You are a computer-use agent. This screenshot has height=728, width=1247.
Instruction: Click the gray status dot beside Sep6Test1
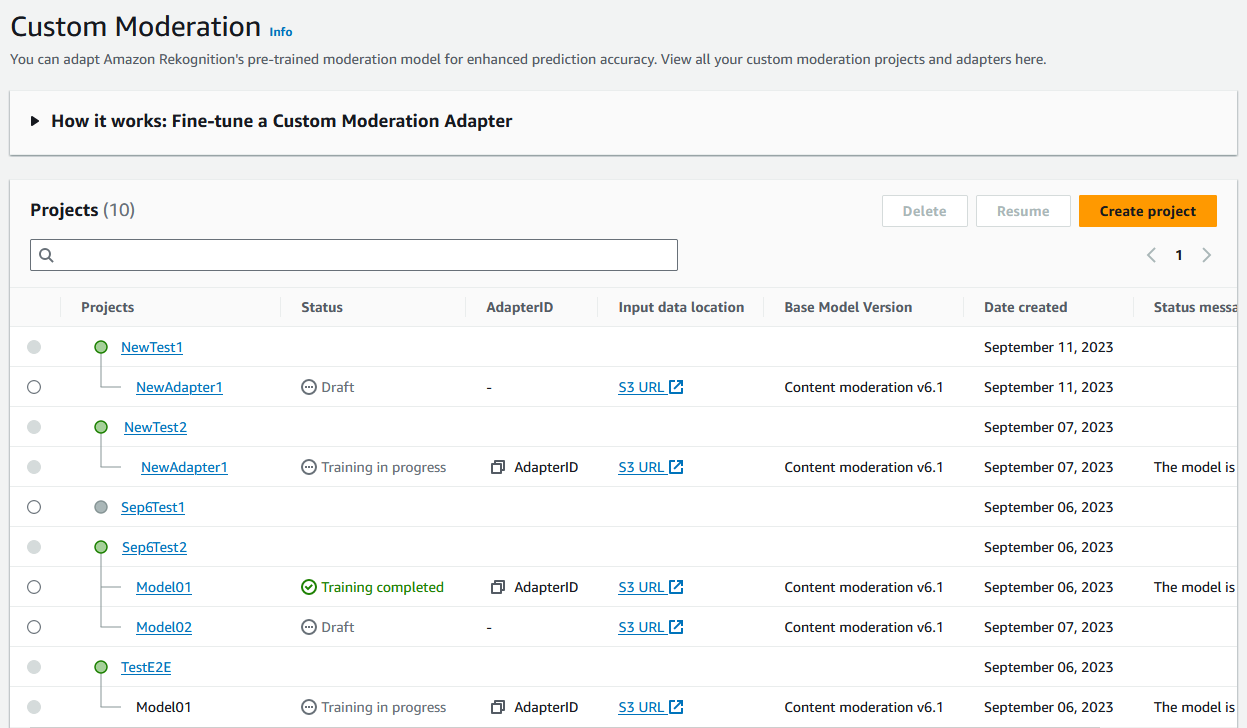[101, 507]
